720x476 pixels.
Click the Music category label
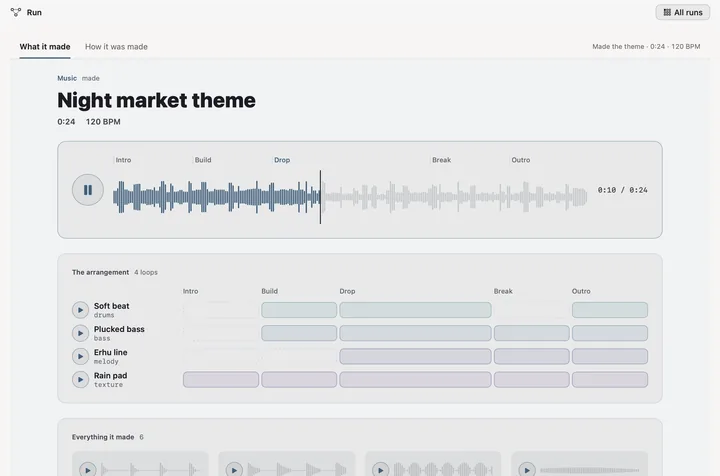pos(67,78)
